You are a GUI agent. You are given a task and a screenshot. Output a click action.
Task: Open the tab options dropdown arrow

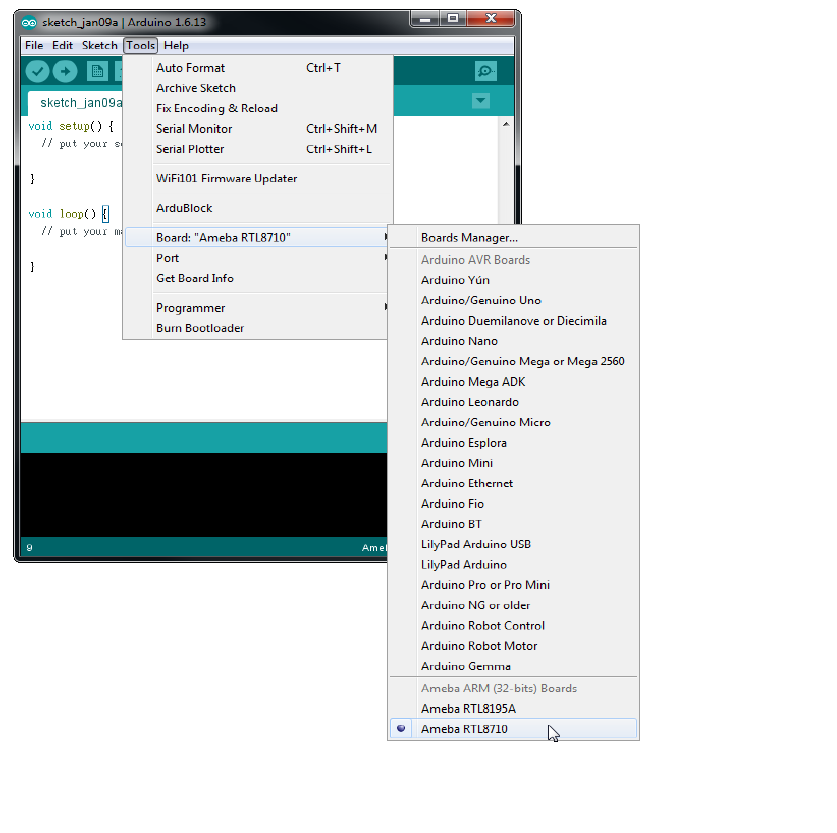click(481, 100)
